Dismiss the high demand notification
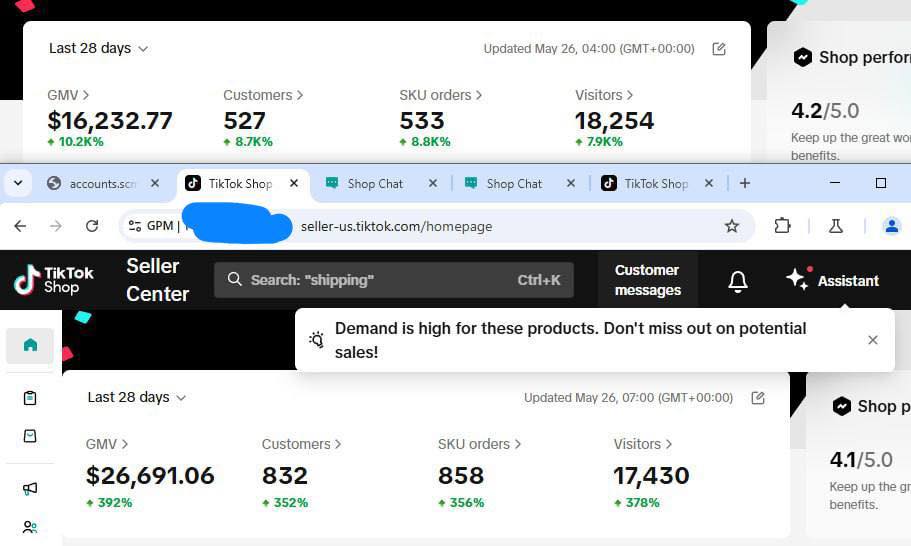Screen dimensions: 911x546 click(873, 340)
